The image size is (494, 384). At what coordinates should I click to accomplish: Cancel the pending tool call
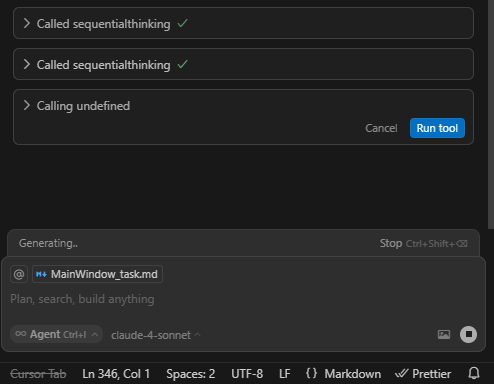[381, 128]
